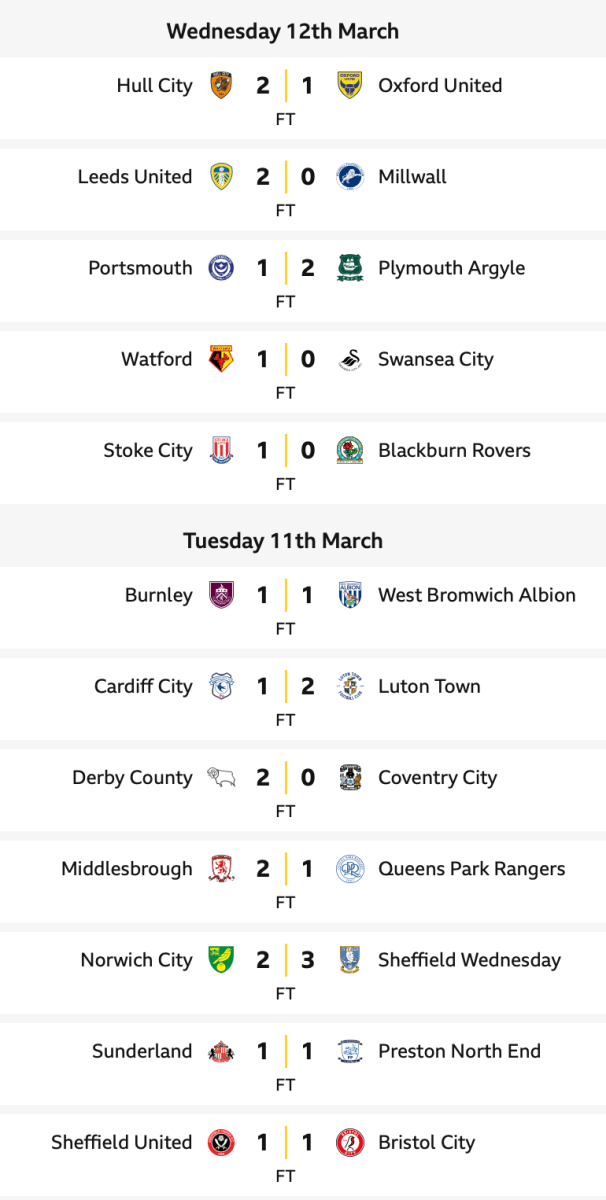Click the Tuesday 11th March date header

click(x=283, y=541)
